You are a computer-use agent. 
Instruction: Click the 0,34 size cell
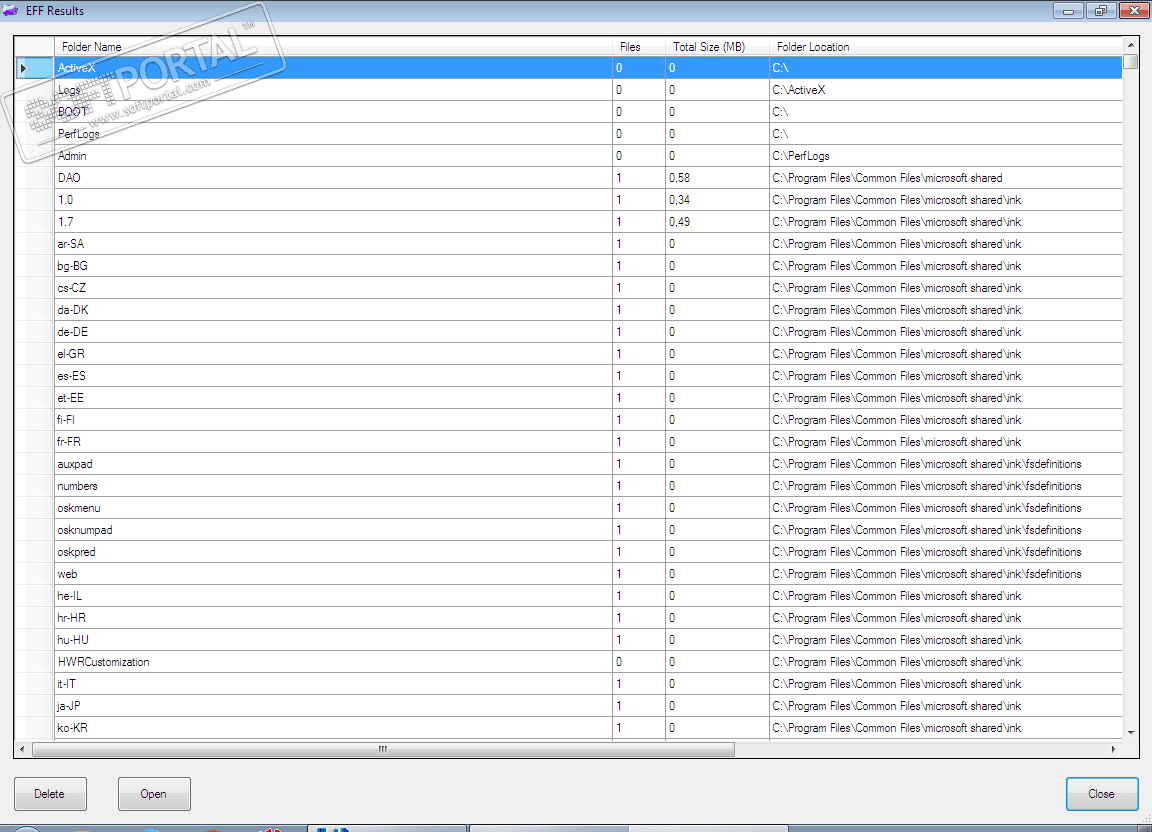tap(717, 200)
